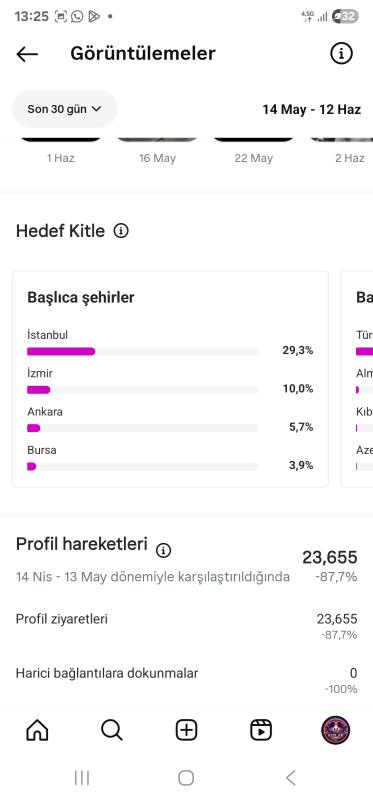This screenshot has width=373, height=800.
Task: Open the Search magnifier tab
Action: [x=112, y=730]
